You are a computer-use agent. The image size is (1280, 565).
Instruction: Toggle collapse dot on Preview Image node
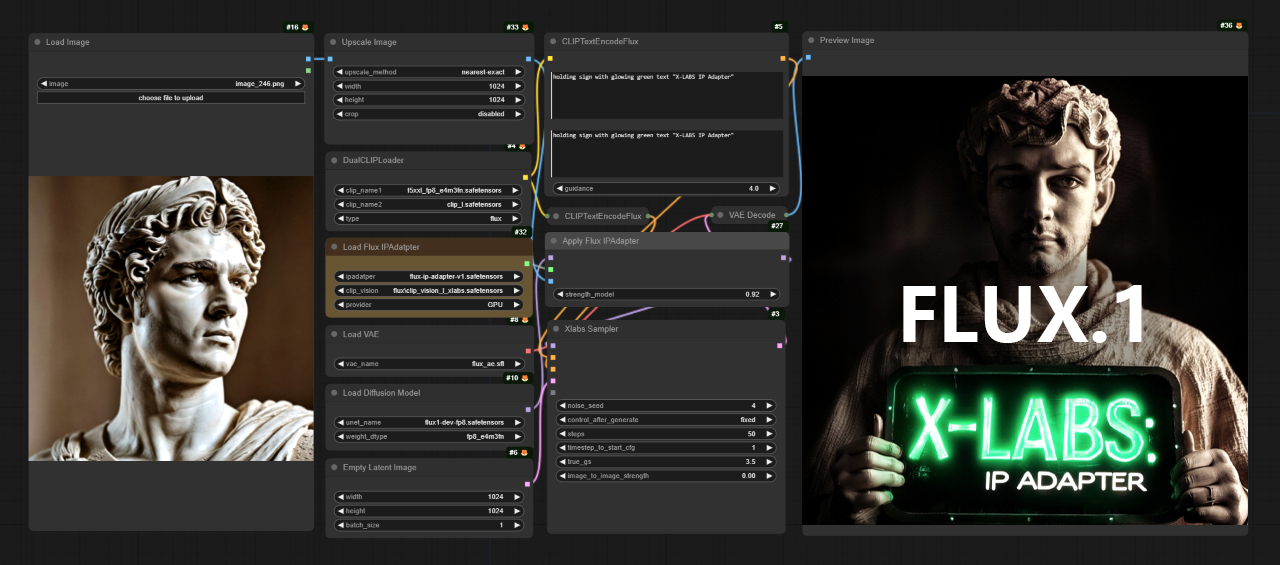click(811, 41)
